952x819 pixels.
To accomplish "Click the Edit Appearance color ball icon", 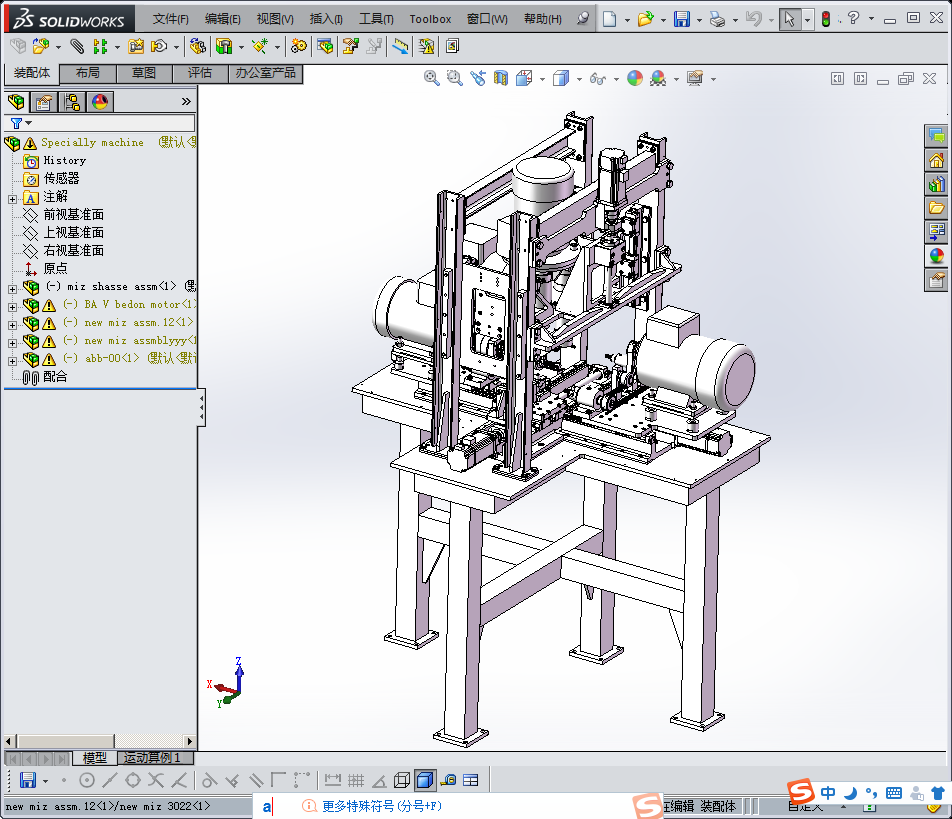I will 635,78.
